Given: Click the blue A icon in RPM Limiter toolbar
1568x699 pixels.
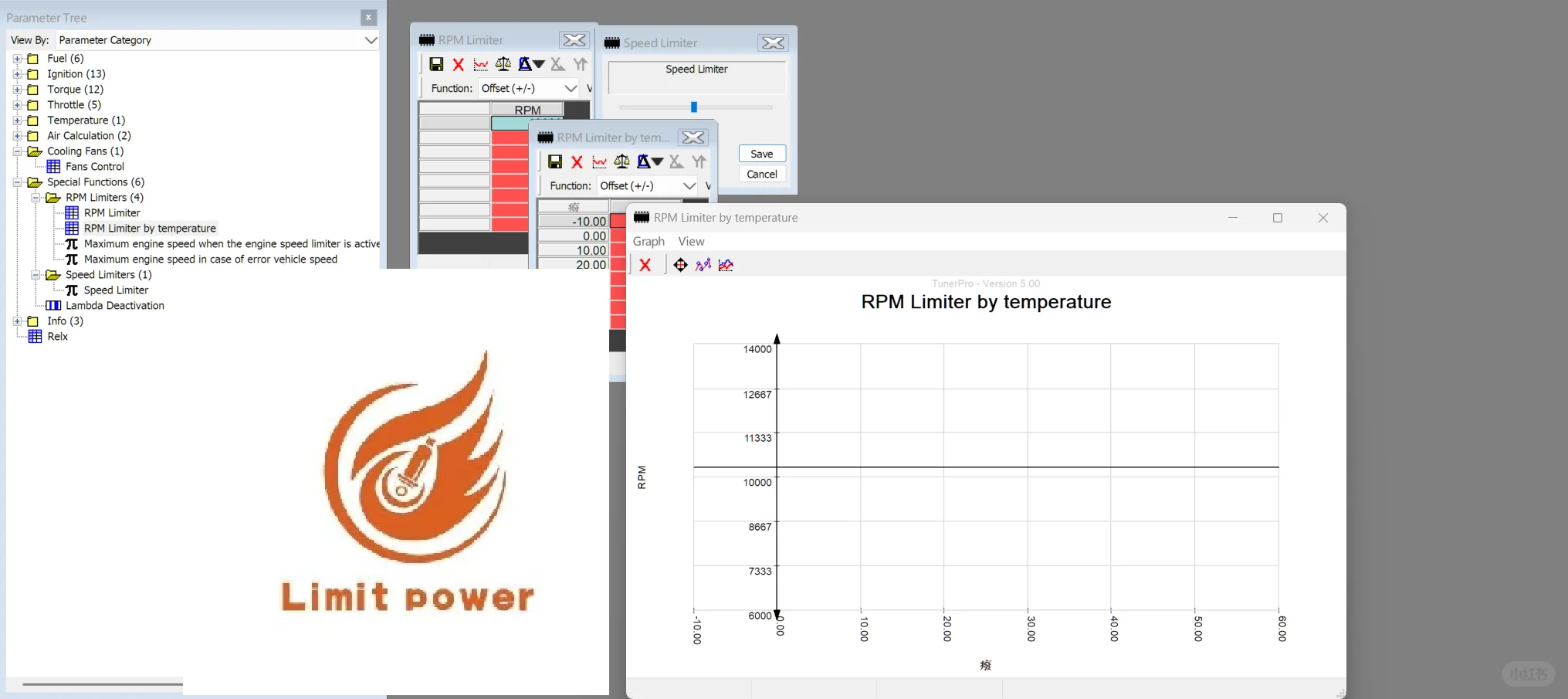Looking at the screenshot, I should coord(525,64).
